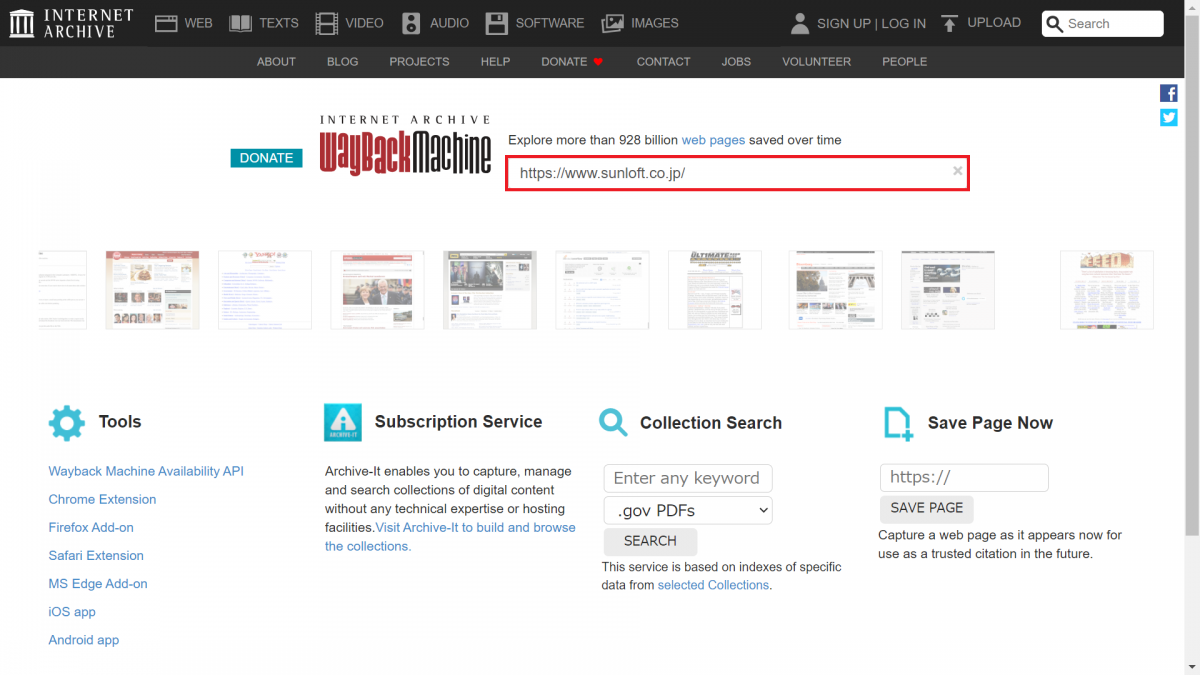The image size is (1200, 675).
Task: Click the 'Enter any keyword' field
Action: pyautogui.click(x=688, y=478)
